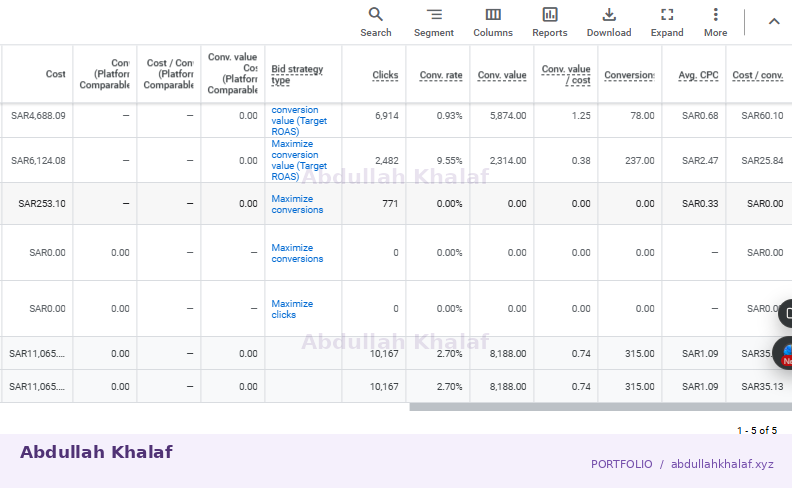Sort by the Conv. rate column header

(x=441, y=75)
